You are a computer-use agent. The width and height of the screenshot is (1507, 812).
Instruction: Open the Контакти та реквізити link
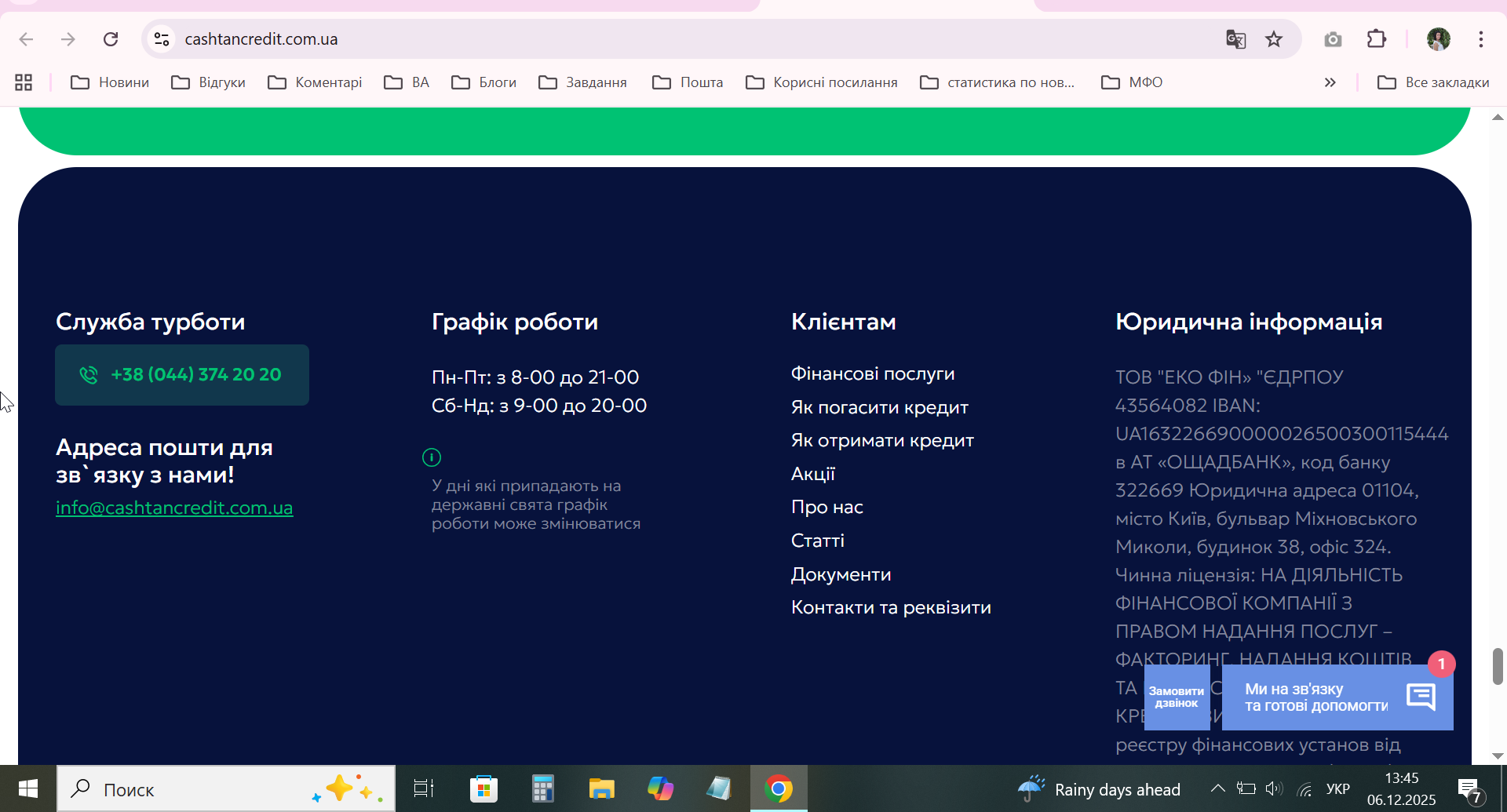[x=891, y=608]
